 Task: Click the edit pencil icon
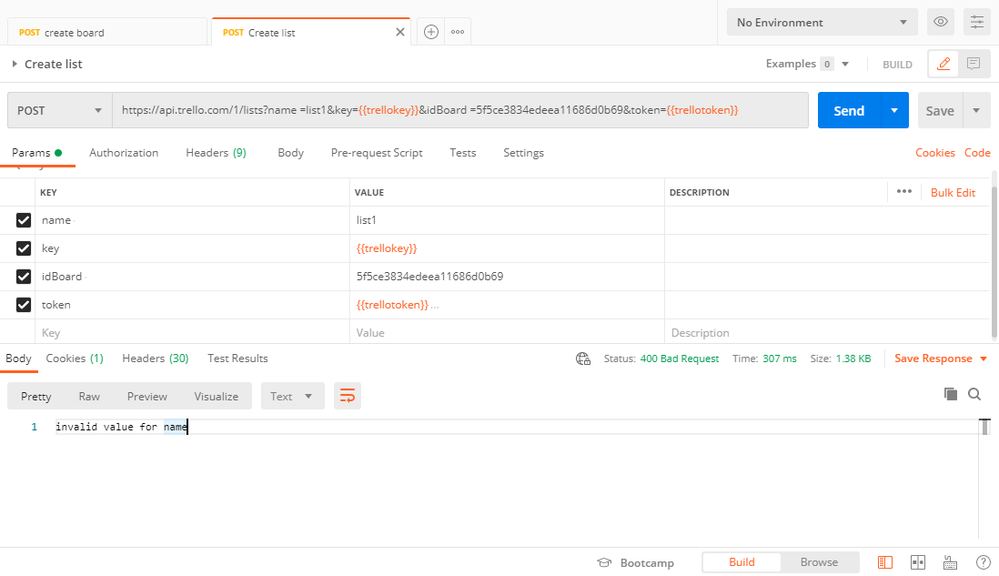point(944,64)
